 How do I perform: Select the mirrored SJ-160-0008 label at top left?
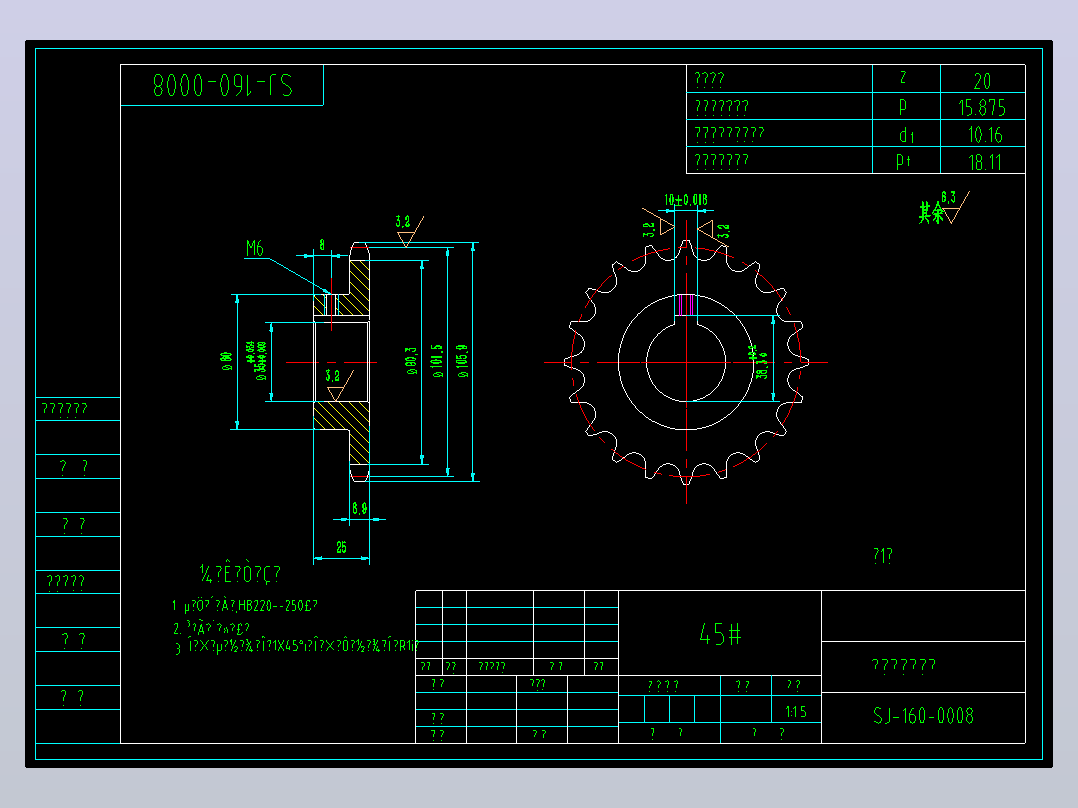click(x=223, y=85)
